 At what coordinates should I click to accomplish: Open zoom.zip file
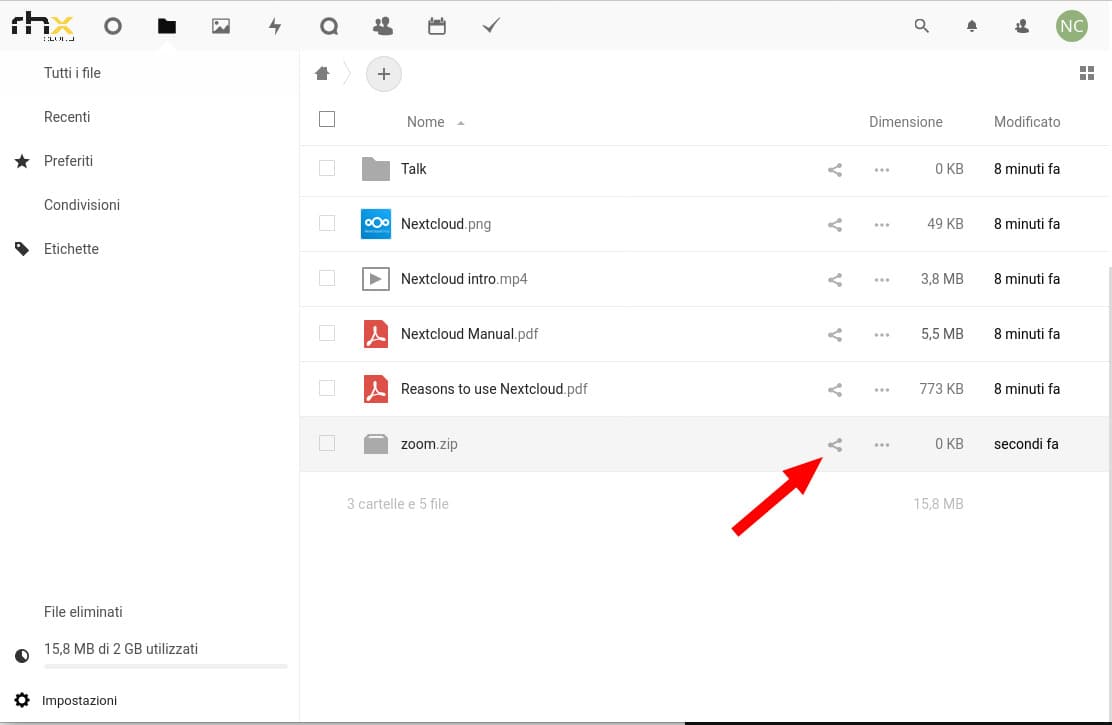[x=429, y=444]
